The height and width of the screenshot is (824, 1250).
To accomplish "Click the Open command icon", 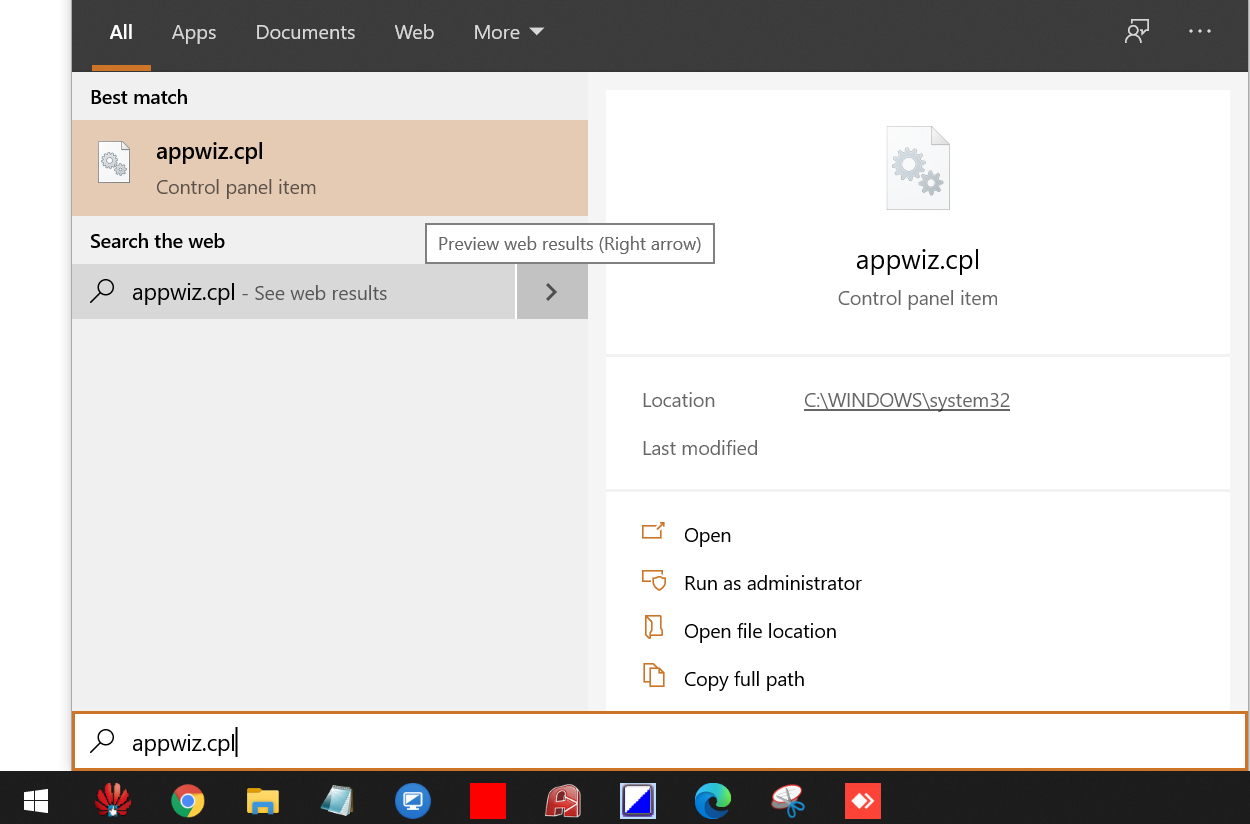I will tap(653, 533).
